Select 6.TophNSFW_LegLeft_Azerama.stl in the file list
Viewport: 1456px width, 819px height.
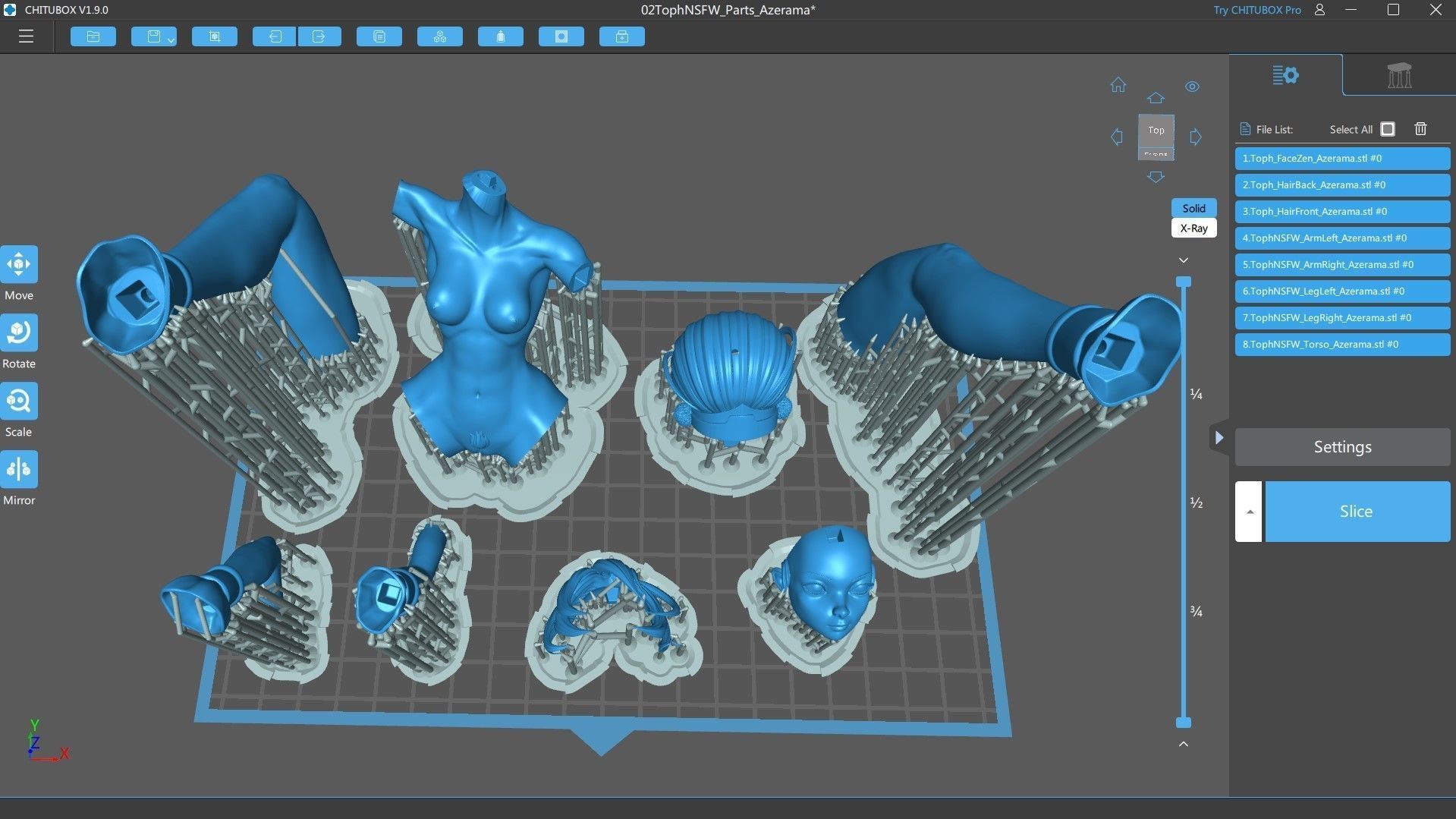pyautogui.click(x=1342, y=291)
